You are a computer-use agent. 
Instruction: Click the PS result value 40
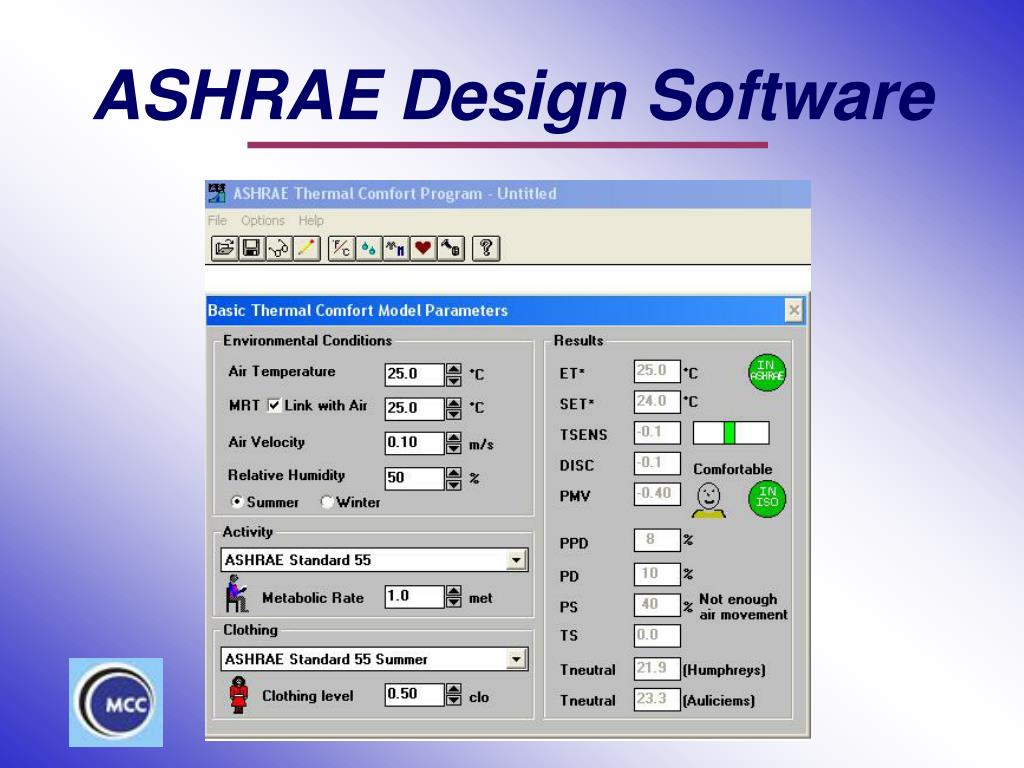[657, 605]
